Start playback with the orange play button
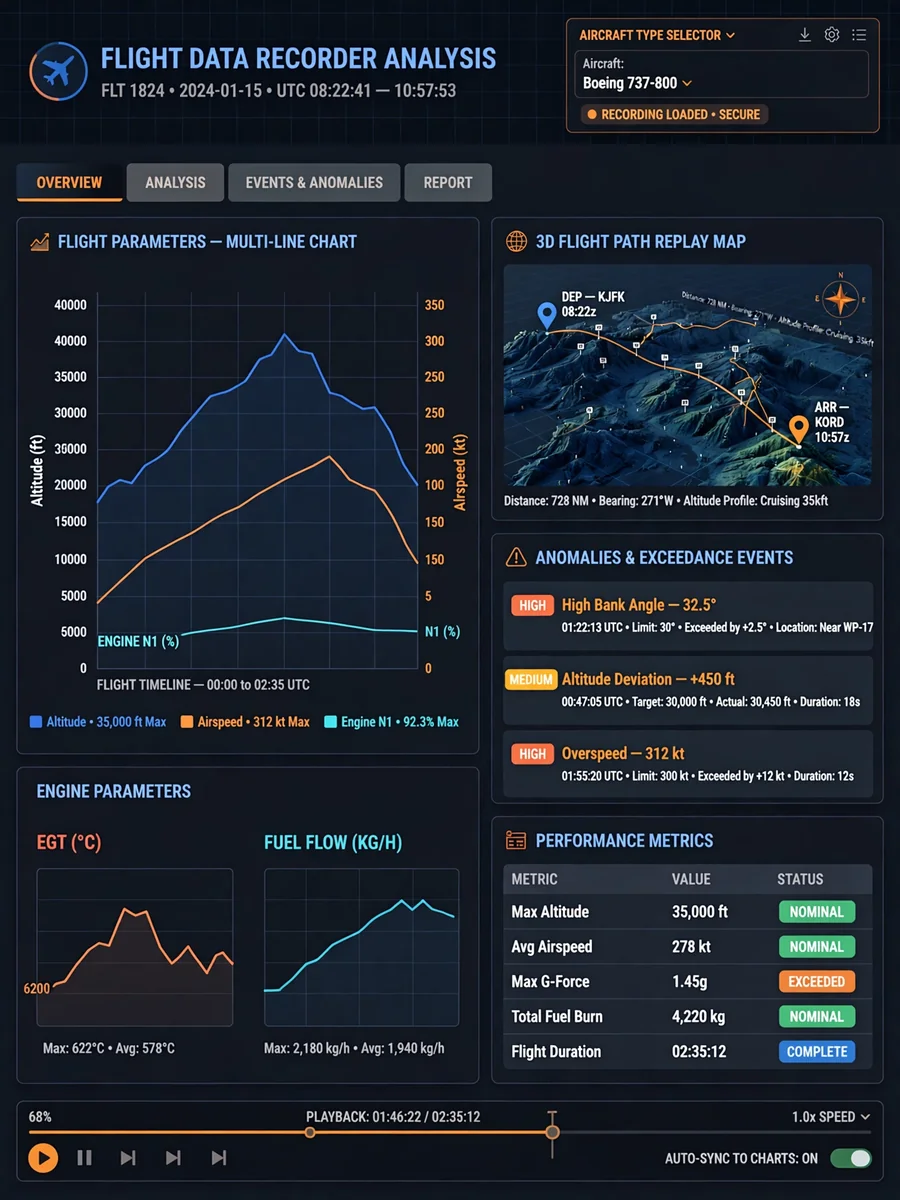This screenshot has width=900, height=1200. click(42, 1158)
